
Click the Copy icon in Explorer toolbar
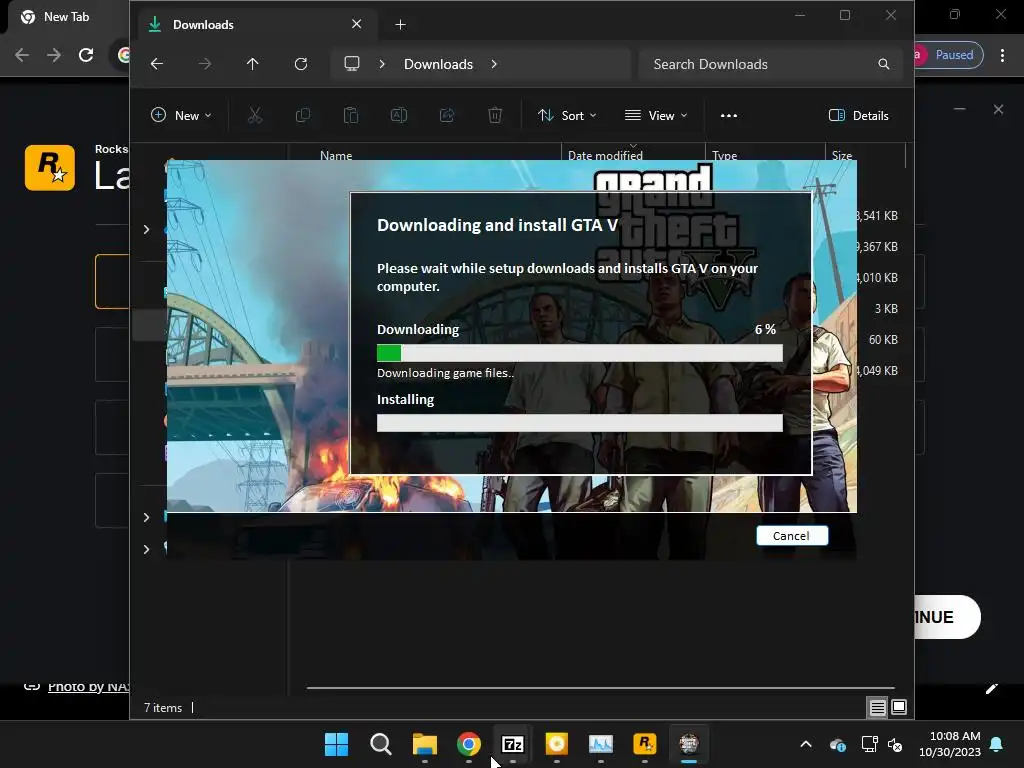tap(302, 116)
